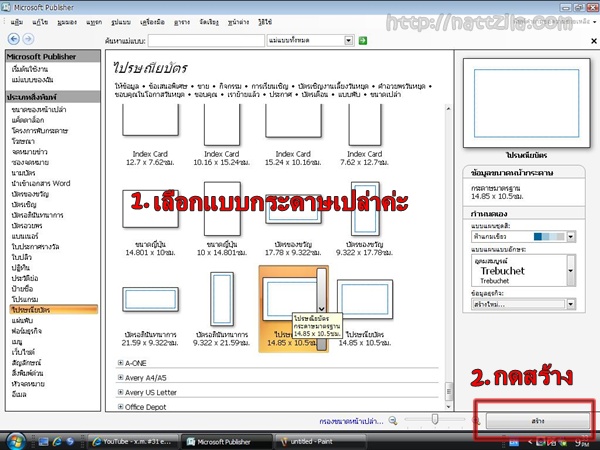Select the เมนู (Menus) category
600x450 pixels.
(x=17, y=341)
